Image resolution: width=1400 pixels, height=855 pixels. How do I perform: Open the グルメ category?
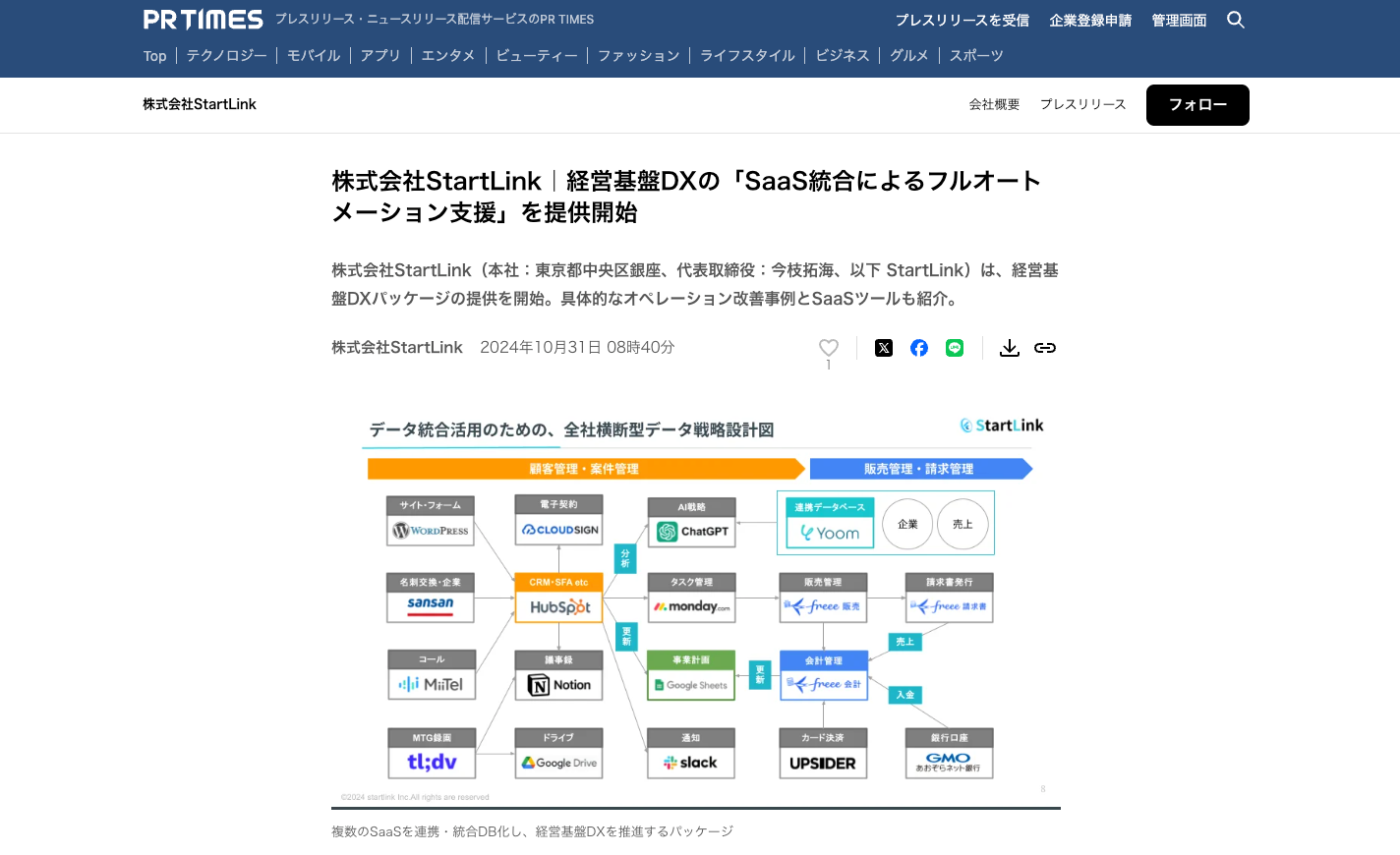[909, 56]
